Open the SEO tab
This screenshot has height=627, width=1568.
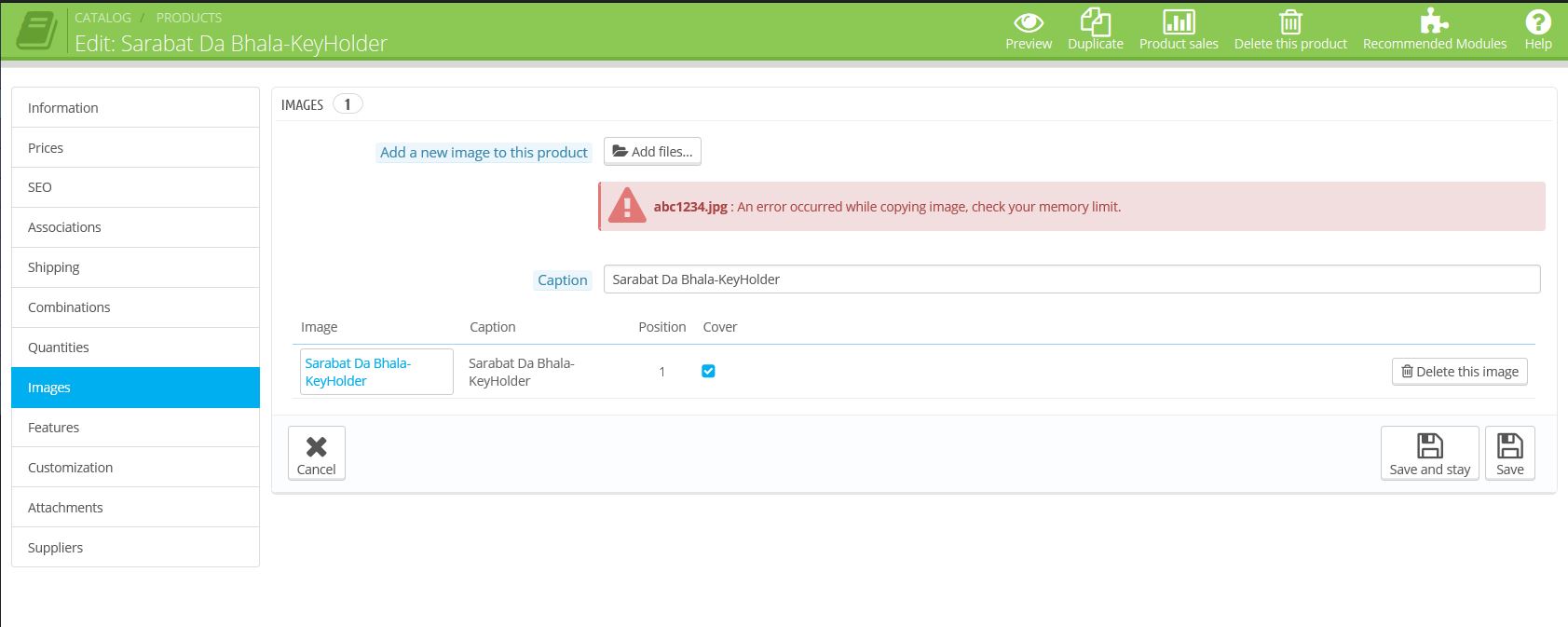(x=135, y=187)
